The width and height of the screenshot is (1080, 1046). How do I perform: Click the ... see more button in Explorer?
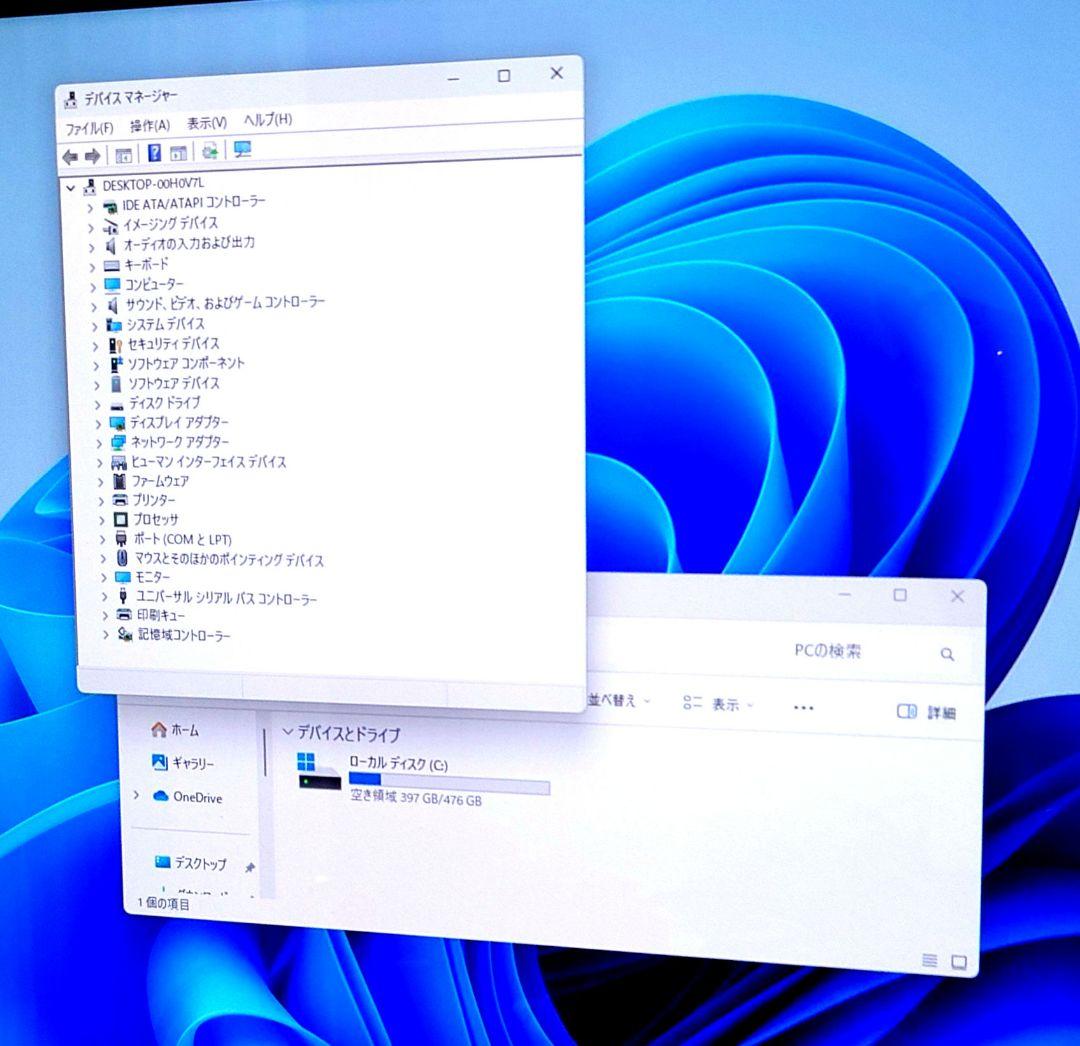tap(803, 708)
